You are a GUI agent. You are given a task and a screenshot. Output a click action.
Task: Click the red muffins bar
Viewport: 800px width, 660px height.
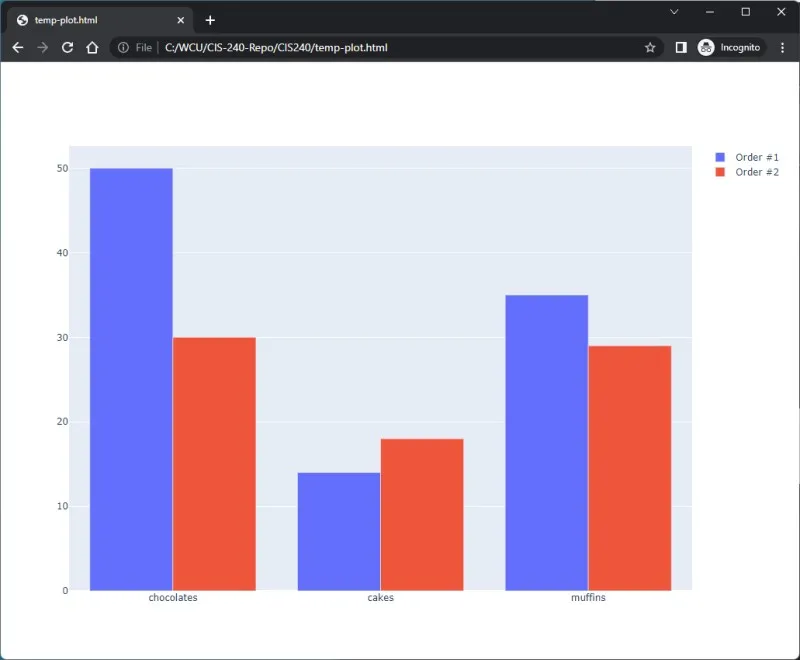630,468
